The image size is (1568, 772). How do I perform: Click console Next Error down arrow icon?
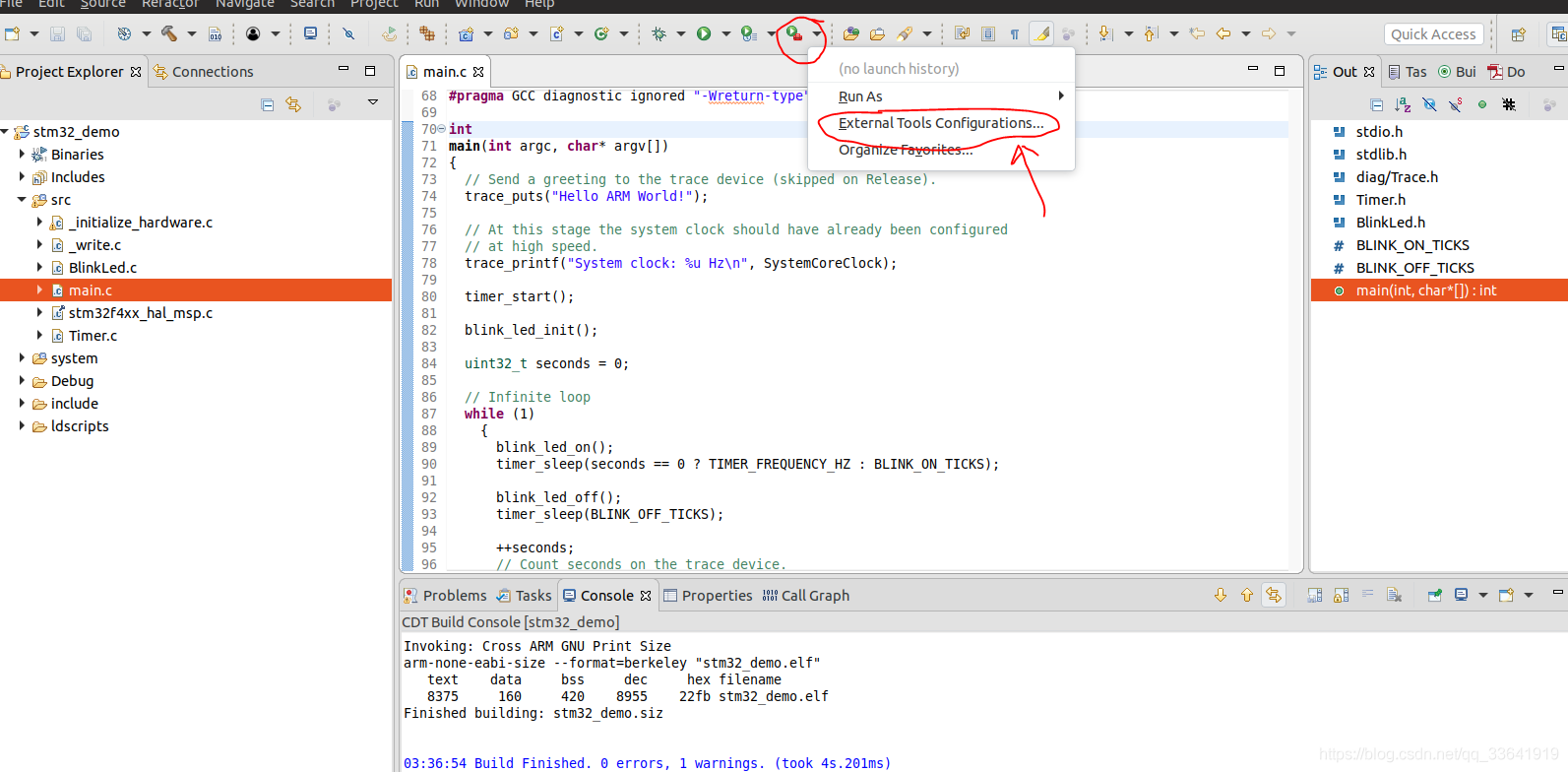coord(1221,595)
